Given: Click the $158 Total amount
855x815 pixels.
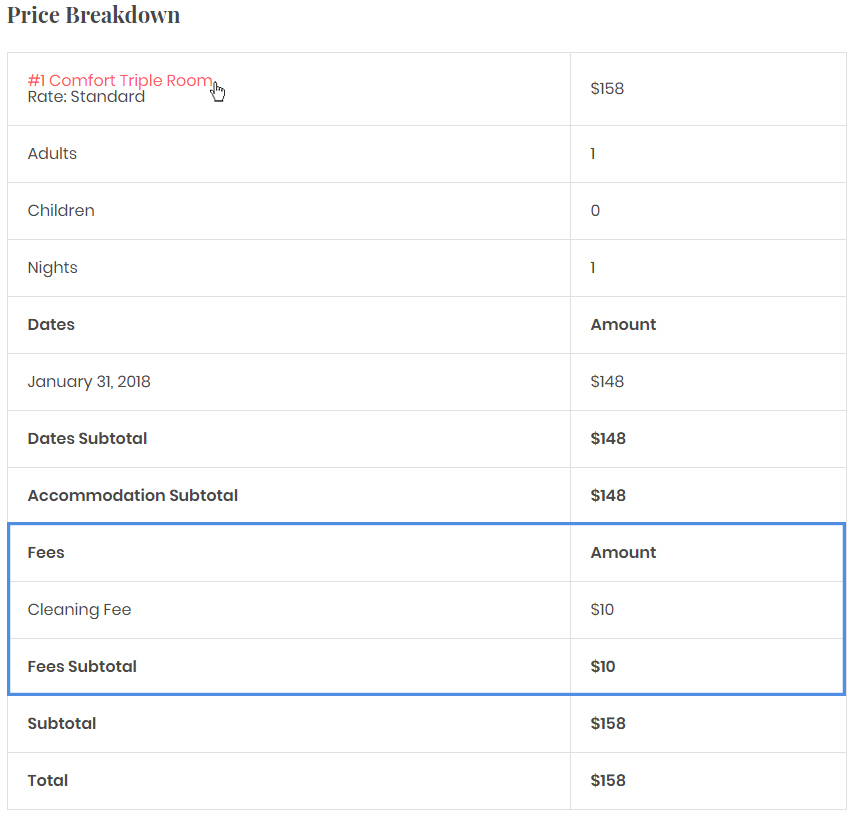Looking at the screenshot, I should click(x=608, y=781).
